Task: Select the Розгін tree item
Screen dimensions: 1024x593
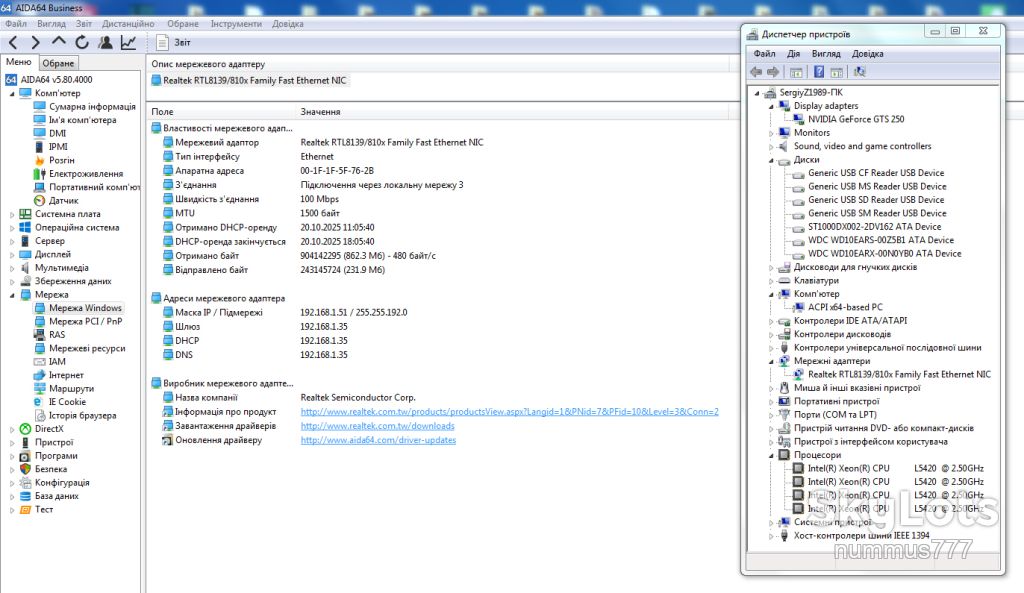Action: 61,160
